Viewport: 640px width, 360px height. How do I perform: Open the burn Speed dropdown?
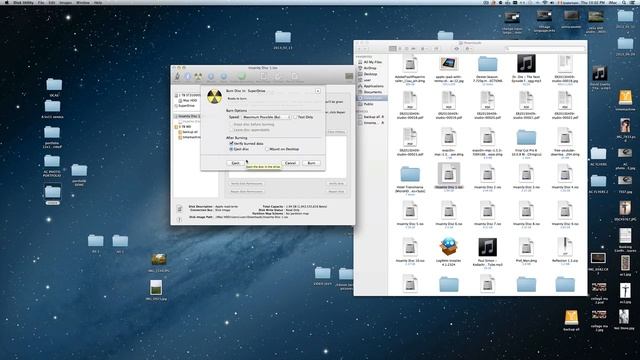(266, 117)
